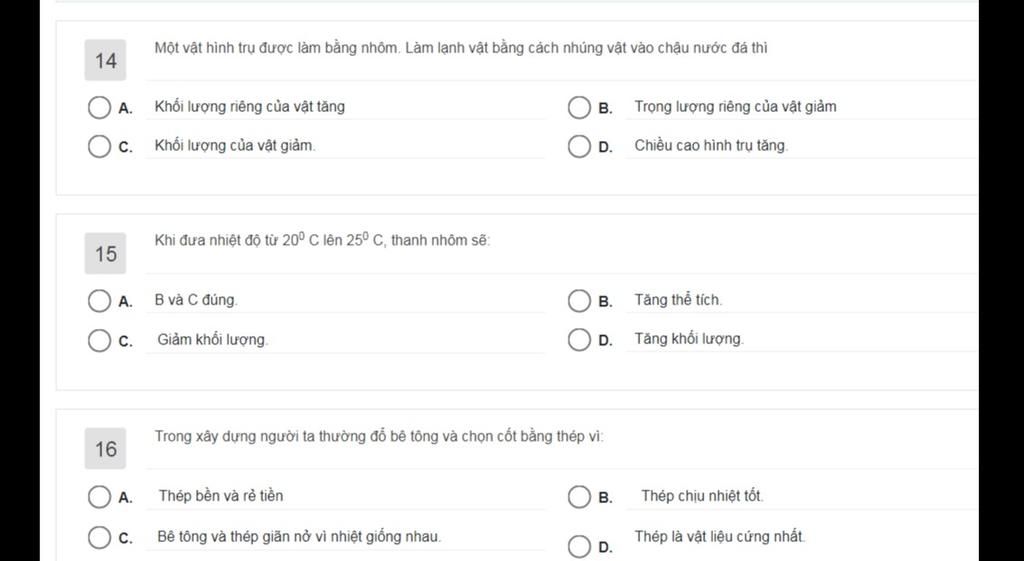Click the question number 16 badge
The image size is (1024, 561).
(x=105, y=449)
